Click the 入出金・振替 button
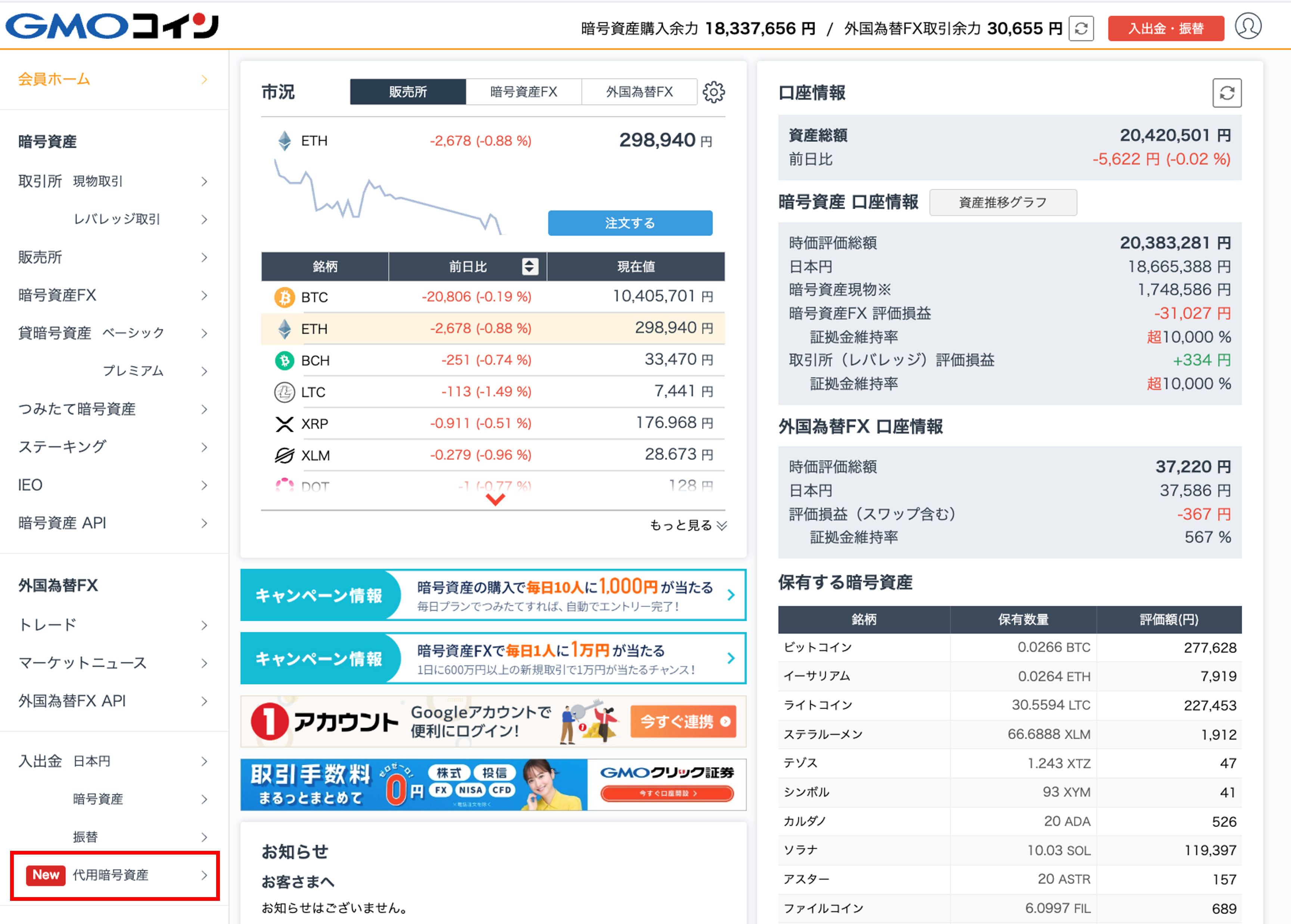 [x=1166, y=28]
